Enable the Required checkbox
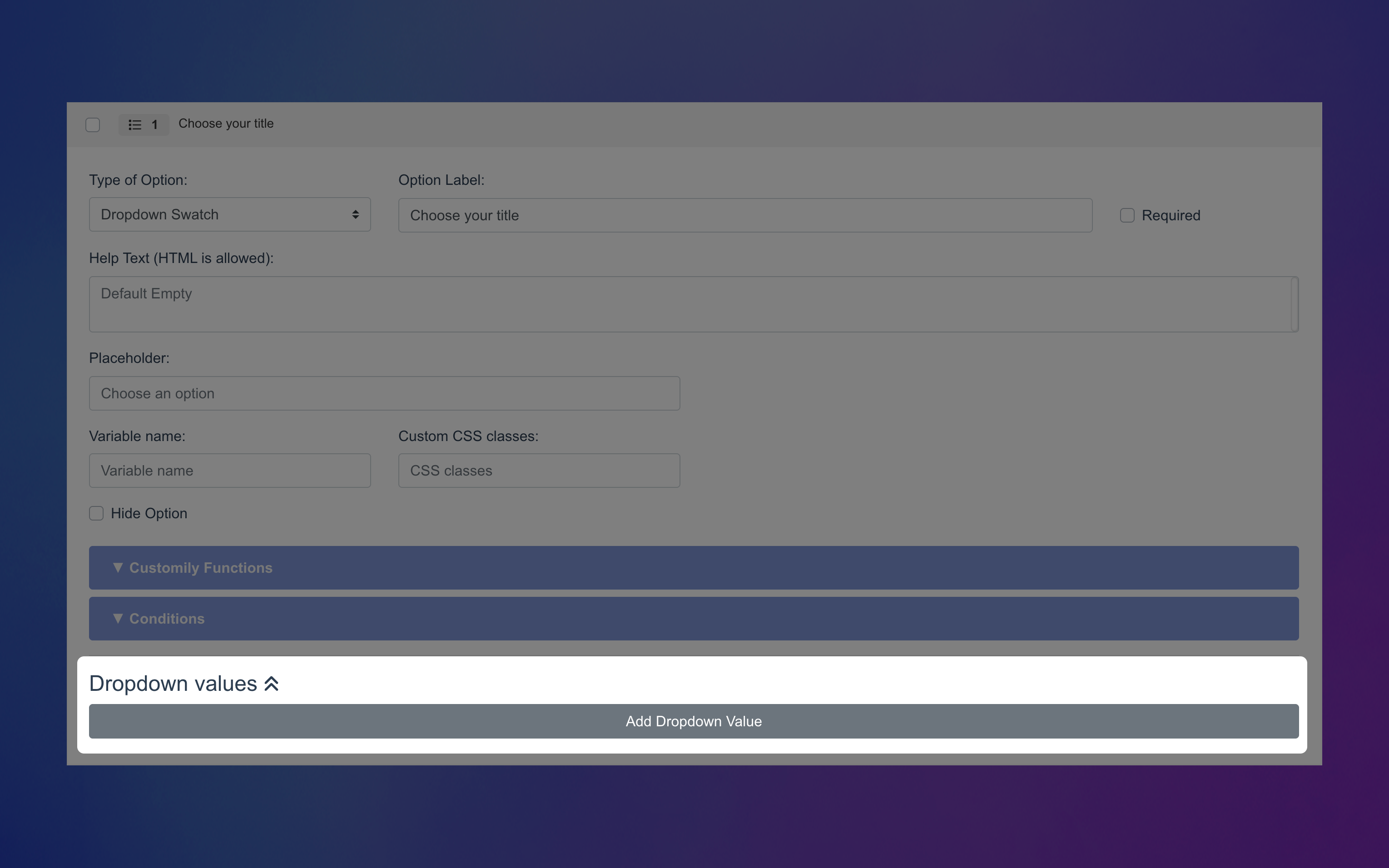The width and height of the screenshot is (1389, 868). [1127, 215]
